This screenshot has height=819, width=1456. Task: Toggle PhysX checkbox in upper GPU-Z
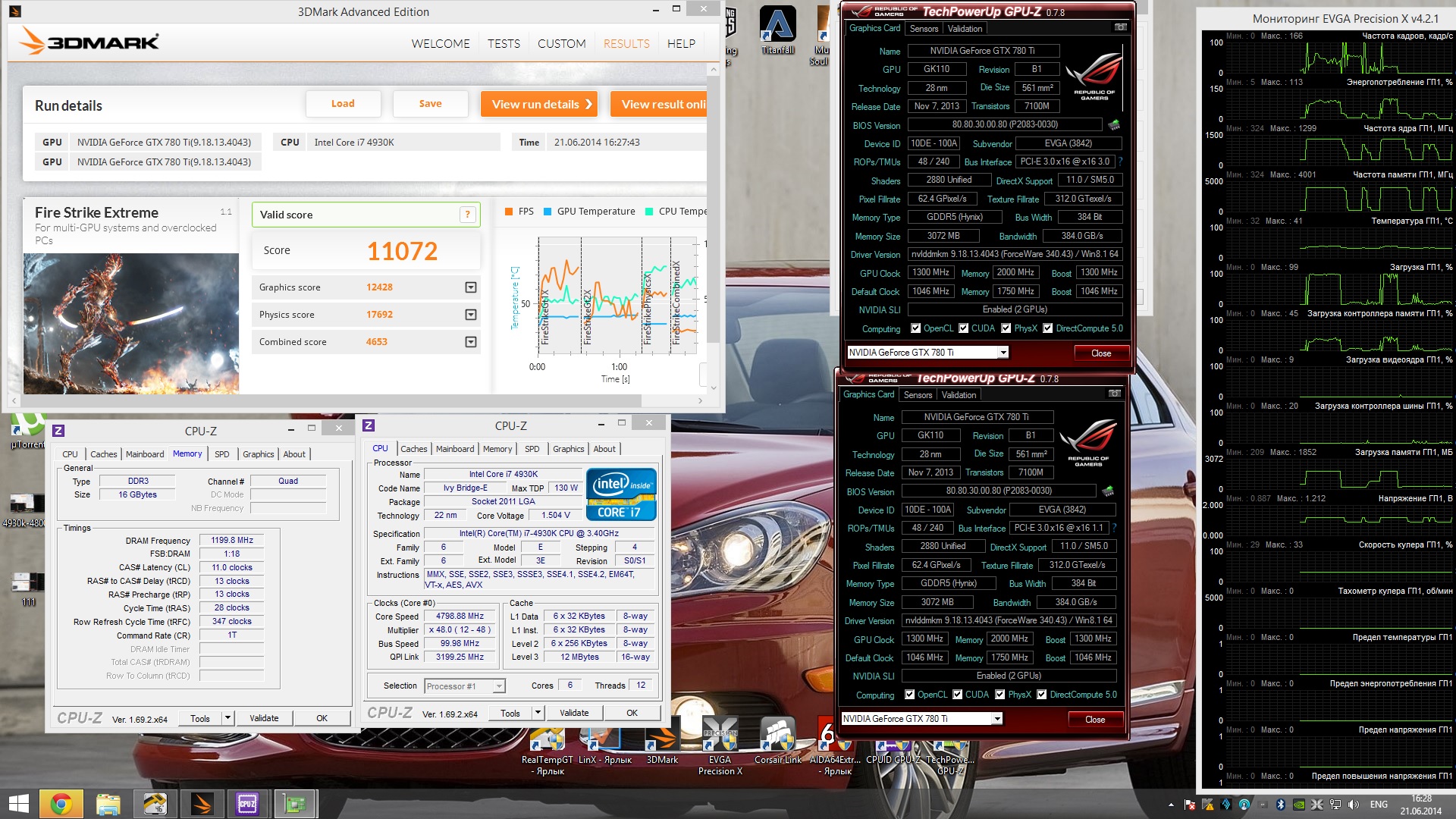pos(1006,328)
